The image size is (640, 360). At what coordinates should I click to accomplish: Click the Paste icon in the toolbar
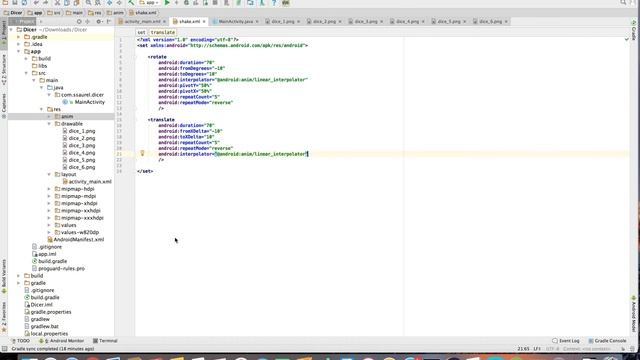pyautogui.click(x=76, y=2)
